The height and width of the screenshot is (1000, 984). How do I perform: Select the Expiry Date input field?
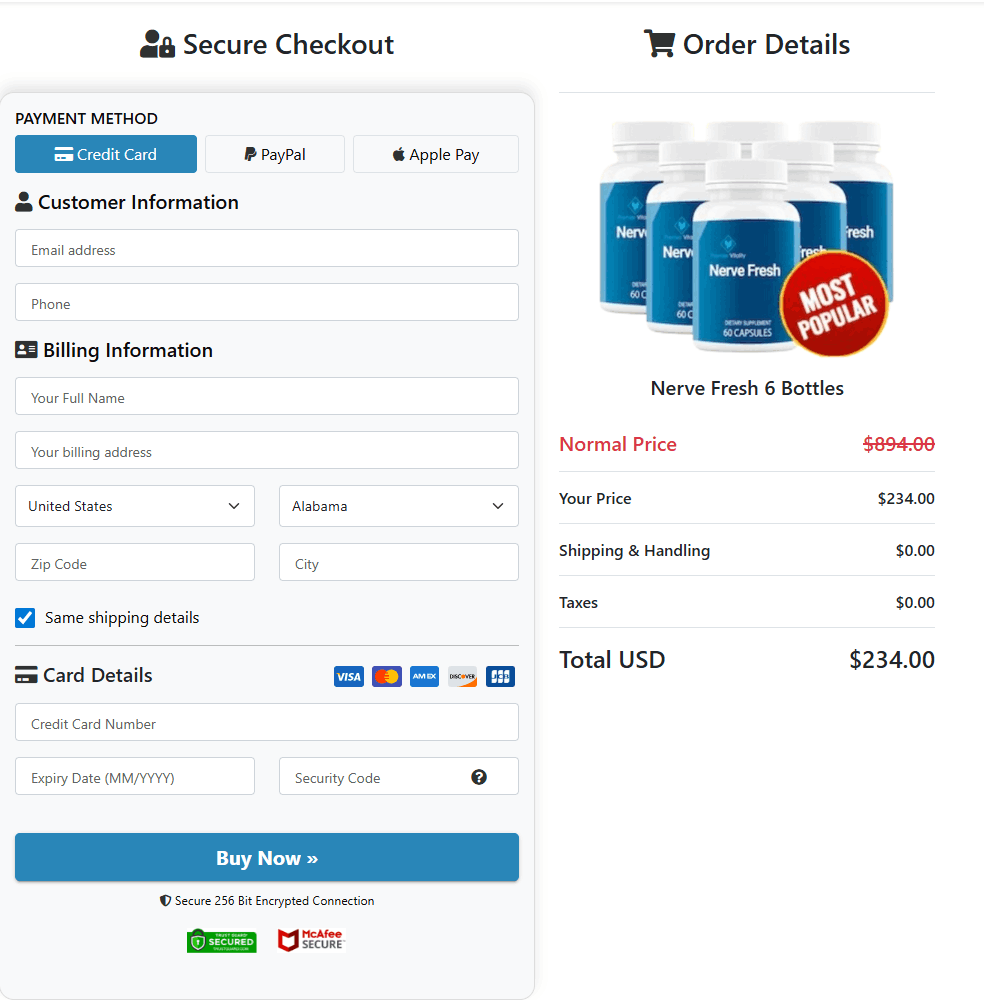click(135, 777)
